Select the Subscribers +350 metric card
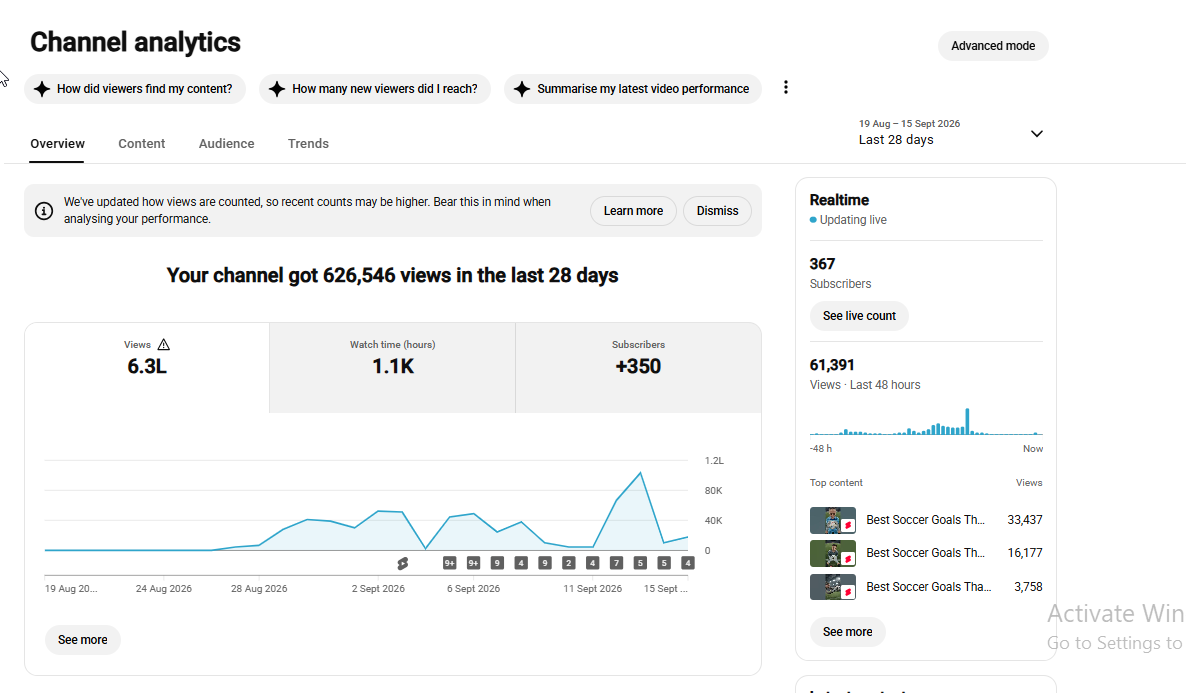Viewport: 1186px width, 693px height. coord(638,368)
